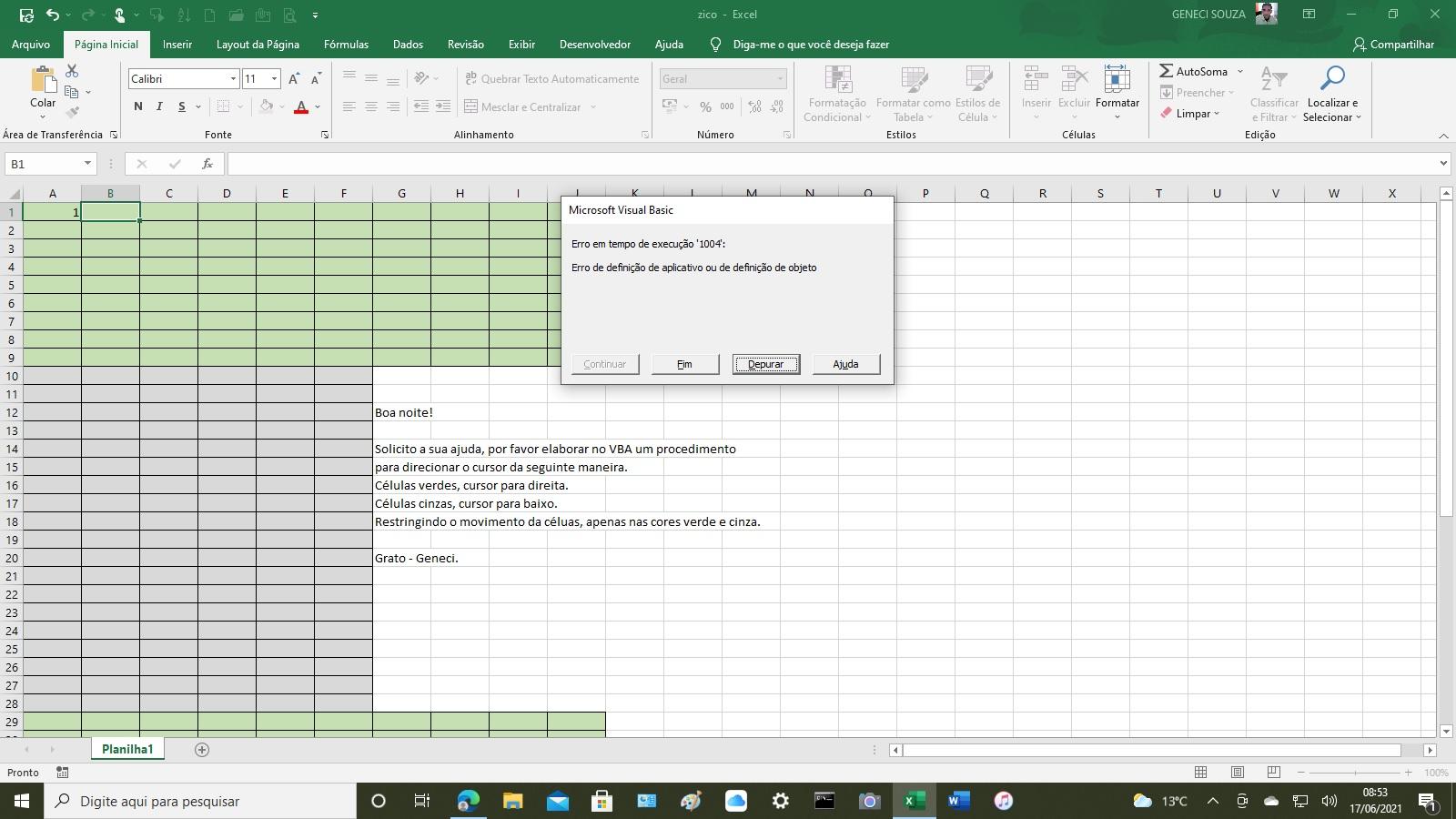Click the percent style icon
Viewport: 1456px width, 819px height.
(x=705, y=106)
